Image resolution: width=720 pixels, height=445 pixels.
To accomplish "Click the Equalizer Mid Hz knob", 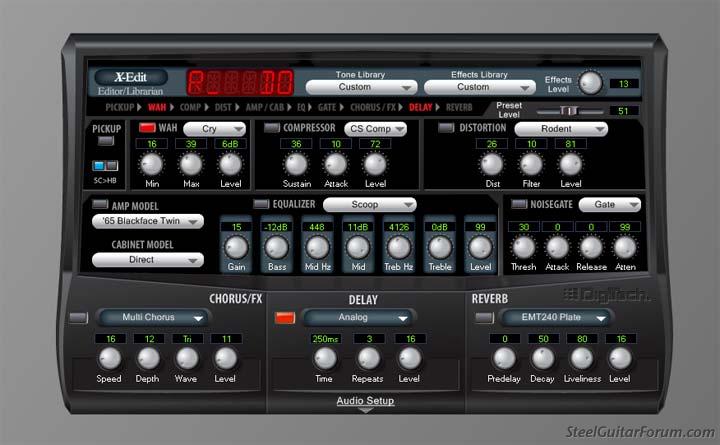I will point(317,248).
